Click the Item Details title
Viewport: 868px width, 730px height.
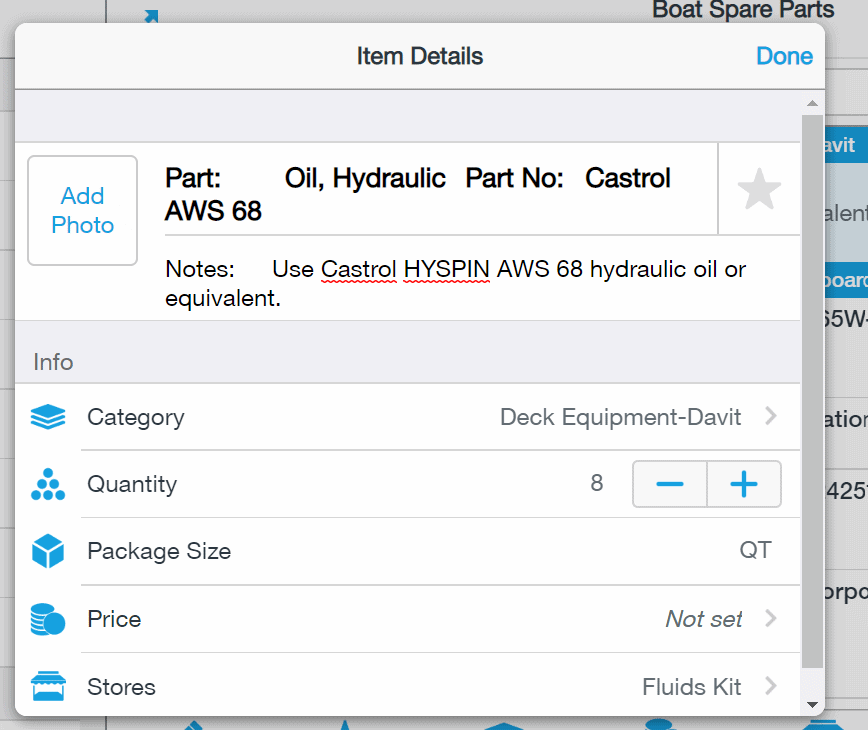(420, 56)
